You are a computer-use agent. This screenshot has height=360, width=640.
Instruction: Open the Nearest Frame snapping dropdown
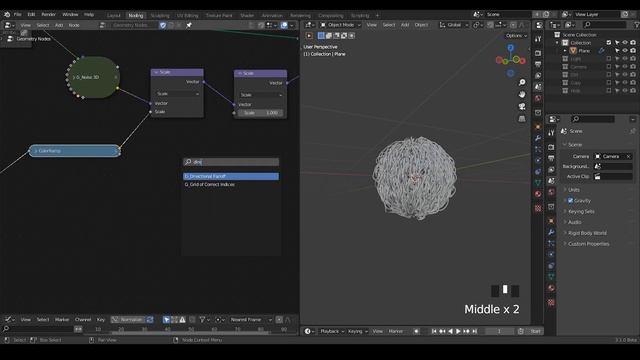click(x=251, y=320)
